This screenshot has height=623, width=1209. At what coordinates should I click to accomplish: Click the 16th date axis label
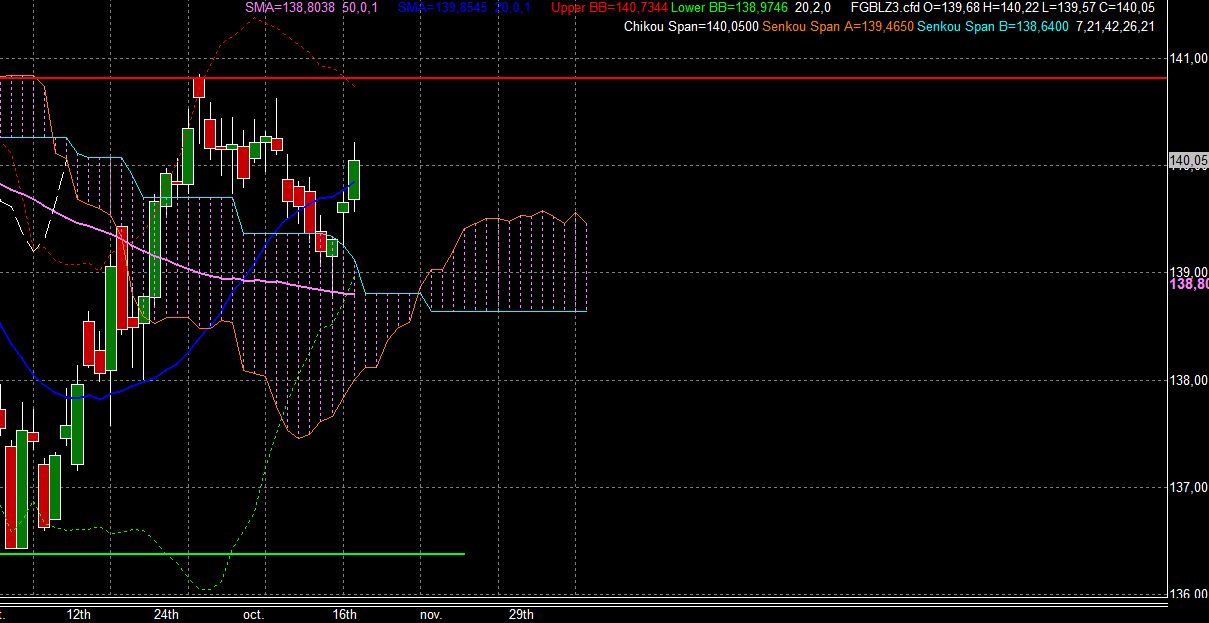[344, 613]
